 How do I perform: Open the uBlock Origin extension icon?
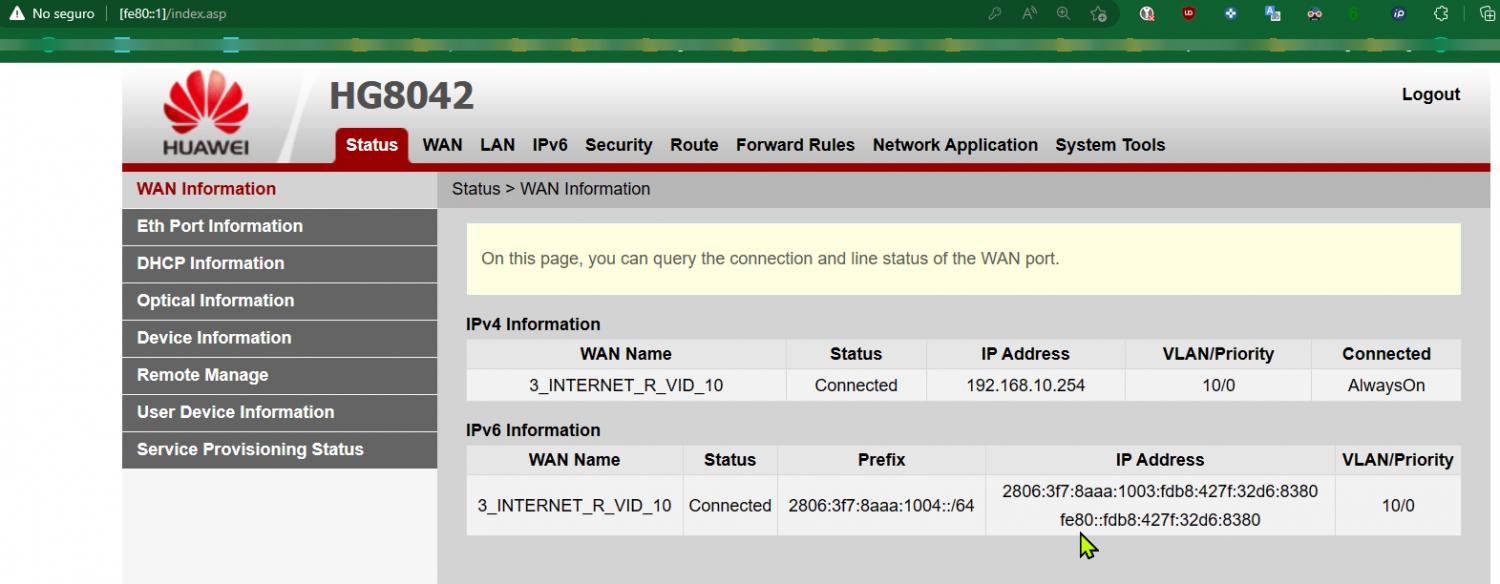pyautogui.click(x=1188, y=14)
